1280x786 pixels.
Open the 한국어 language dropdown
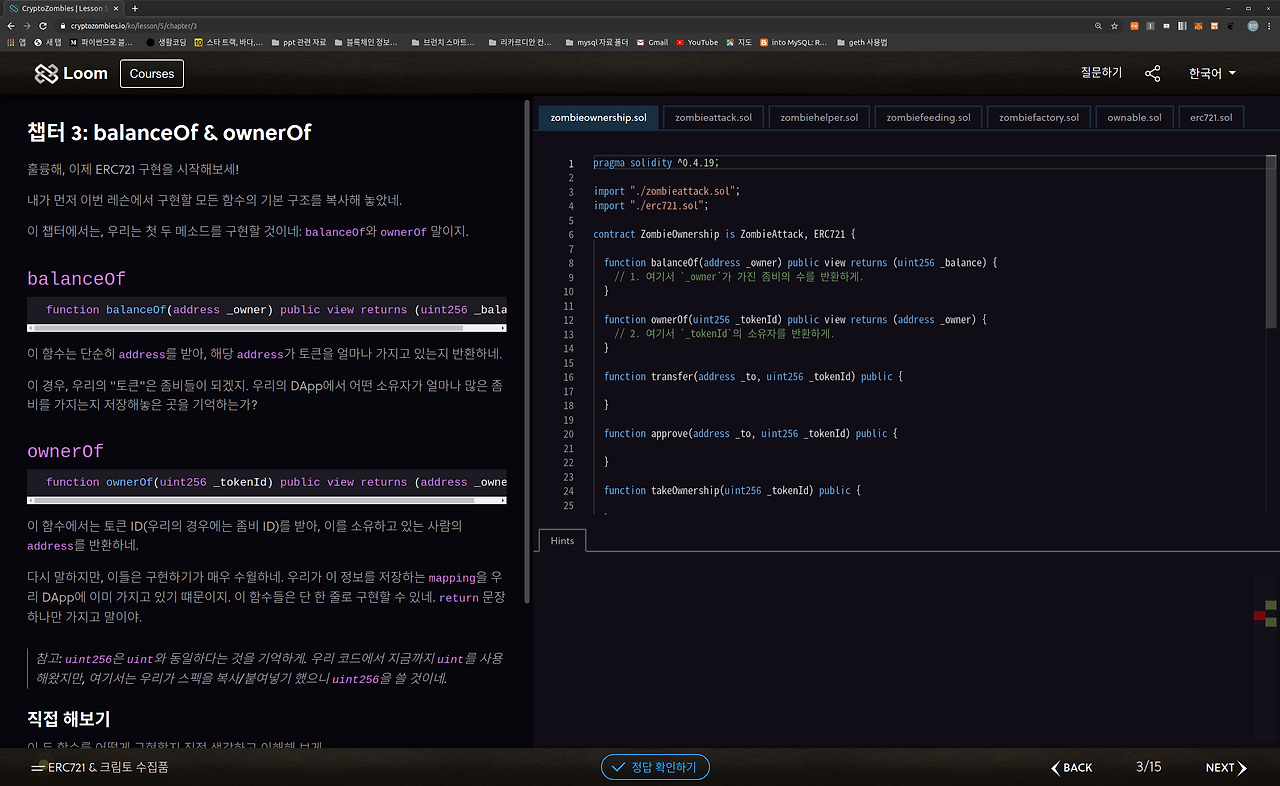1212,73
